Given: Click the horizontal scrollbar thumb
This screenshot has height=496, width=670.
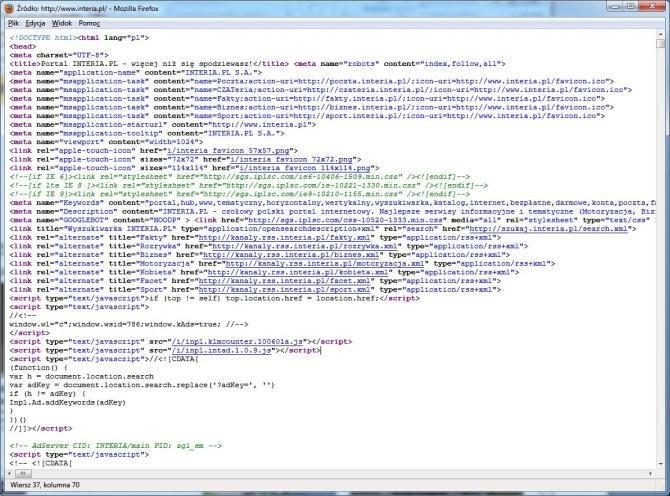Looking at the screenshot, I should tap(23, 473).
